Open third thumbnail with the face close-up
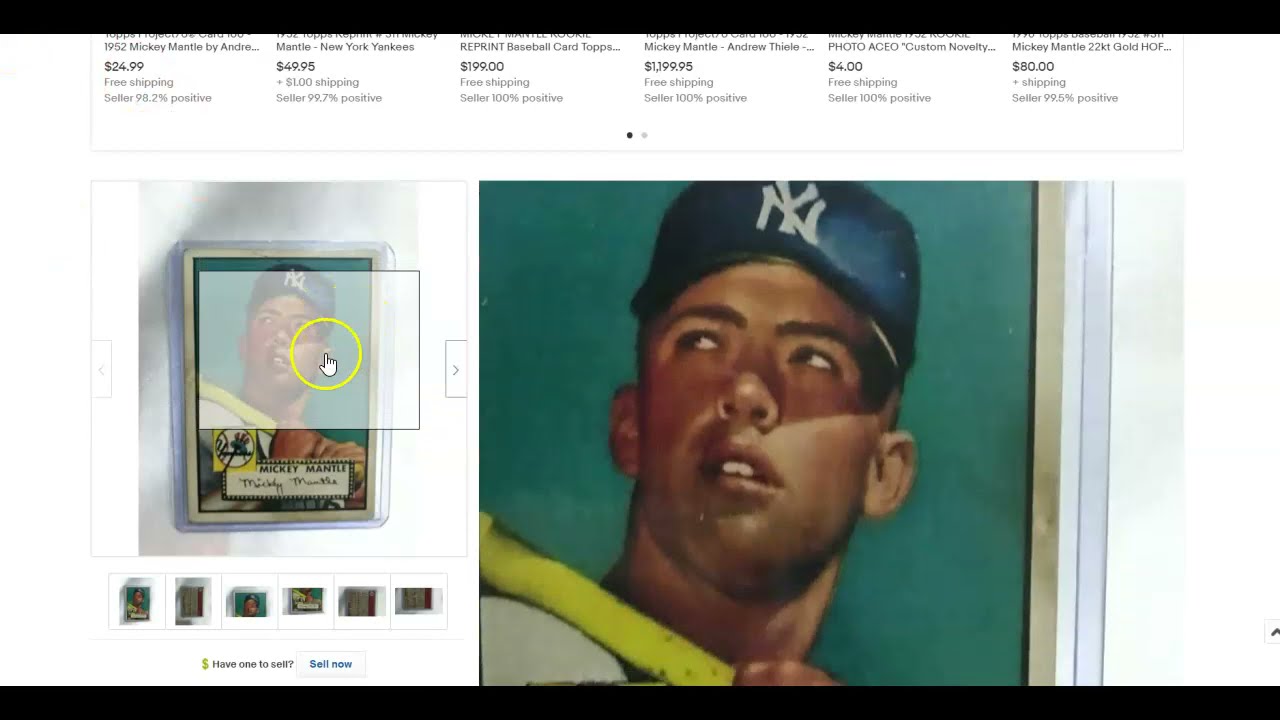This screenshot has width=1280, height=720. click(249, 601)
